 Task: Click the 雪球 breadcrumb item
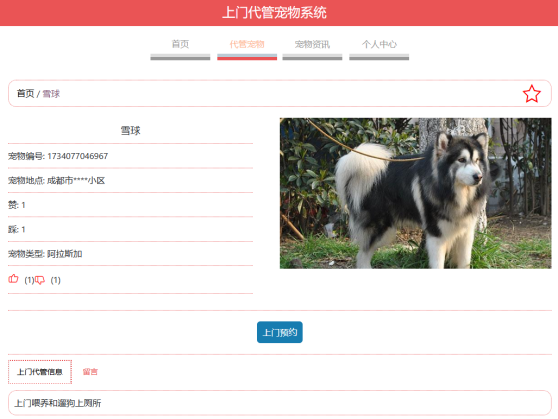[x=51, y=94]
